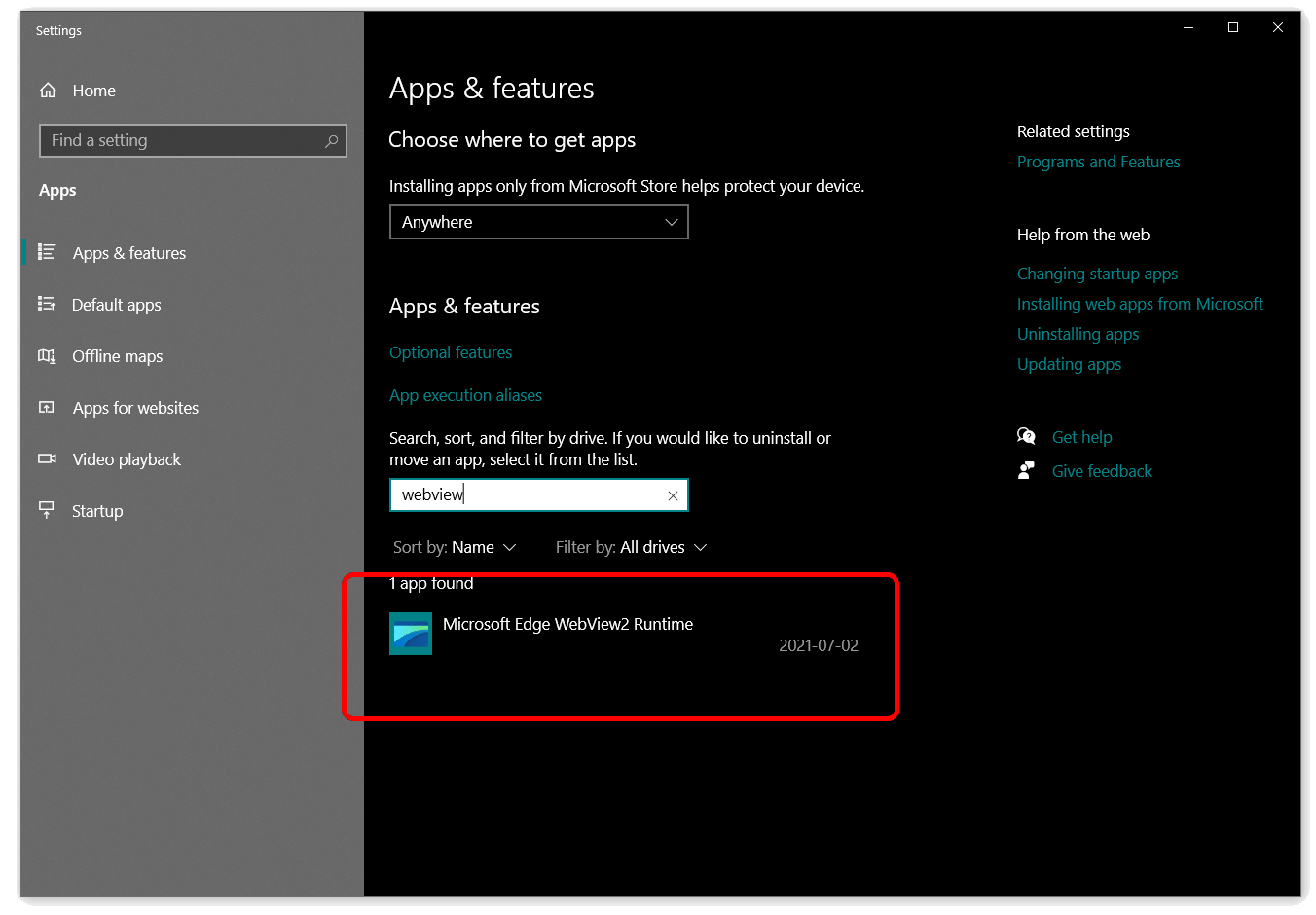The height and width of the screenshot is (915, 1316).
Task: Click the Home icon in the sidebar
Action: click(48, 91)
